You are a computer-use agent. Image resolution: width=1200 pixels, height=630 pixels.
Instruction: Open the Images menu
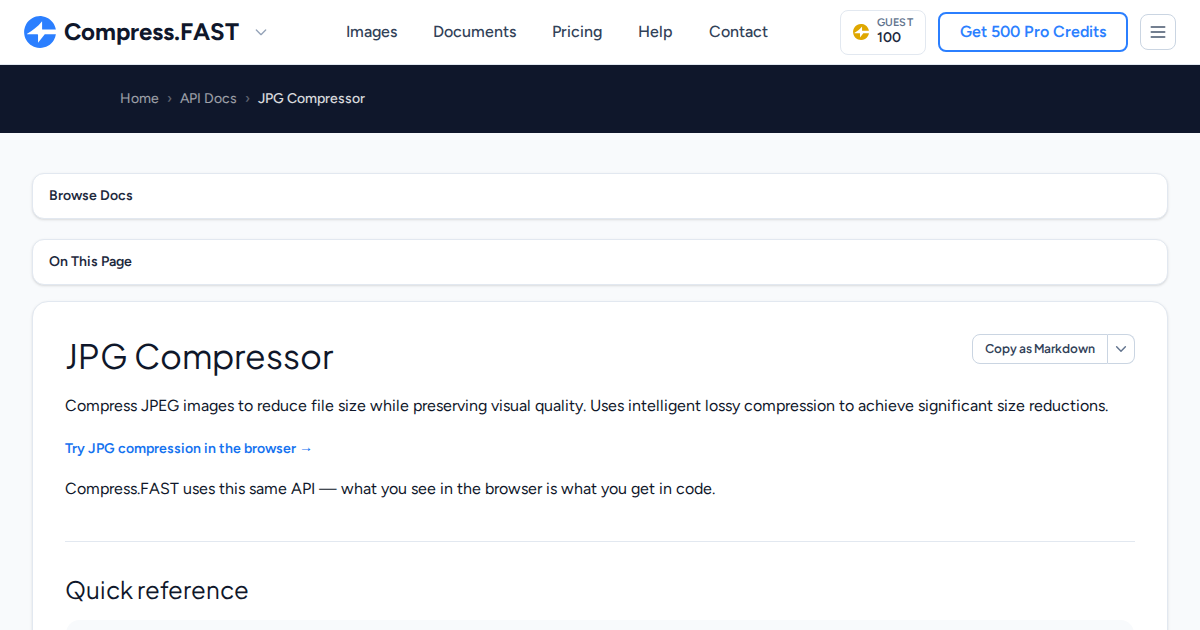pyautogui.click(x=372, y=32)
